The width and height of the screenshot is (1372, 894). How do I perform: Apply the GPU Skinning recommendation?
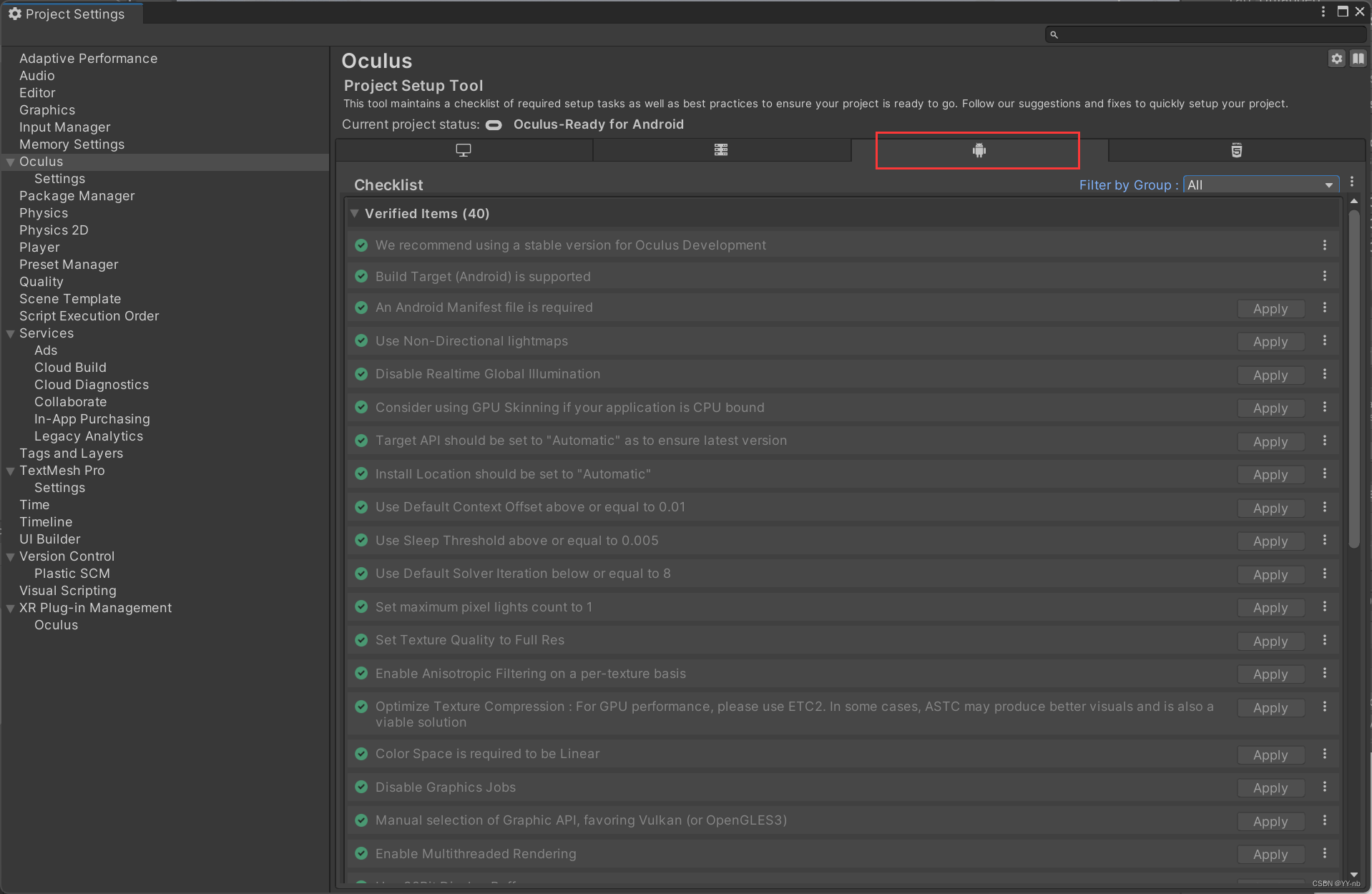(1270, 408)
